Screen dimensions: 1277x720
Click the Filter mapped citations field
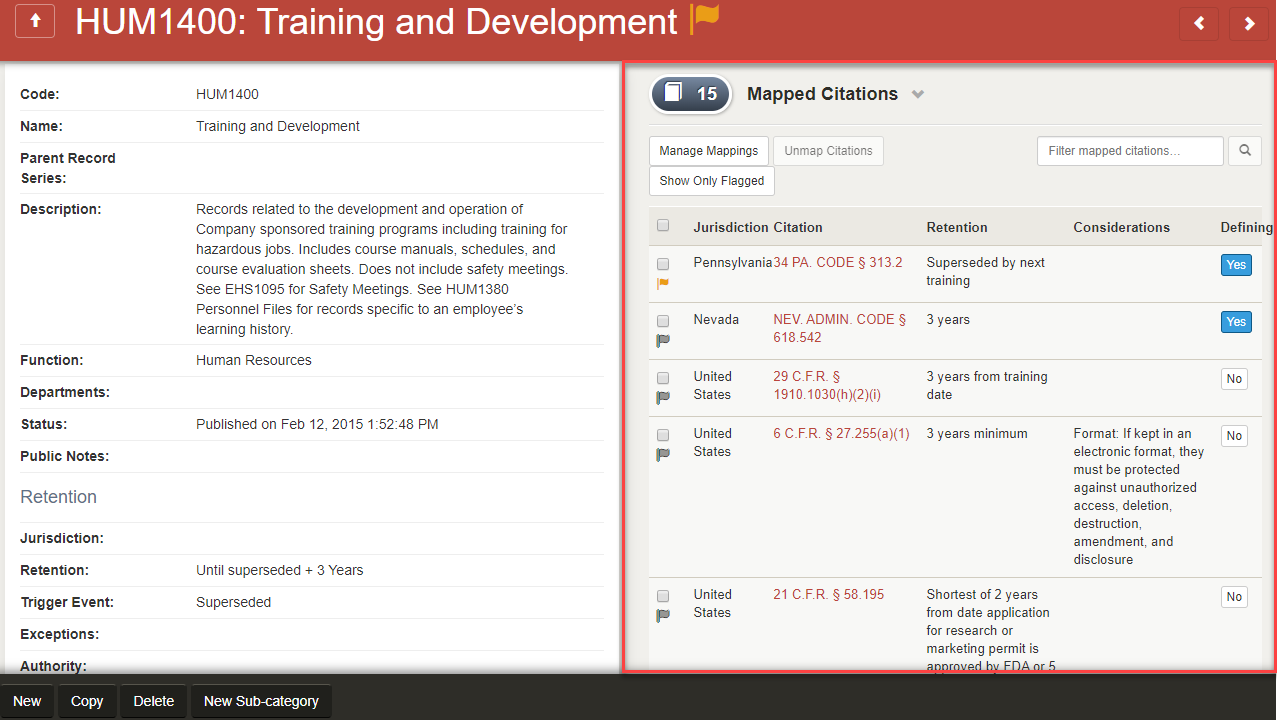(x=1130, y=151)
